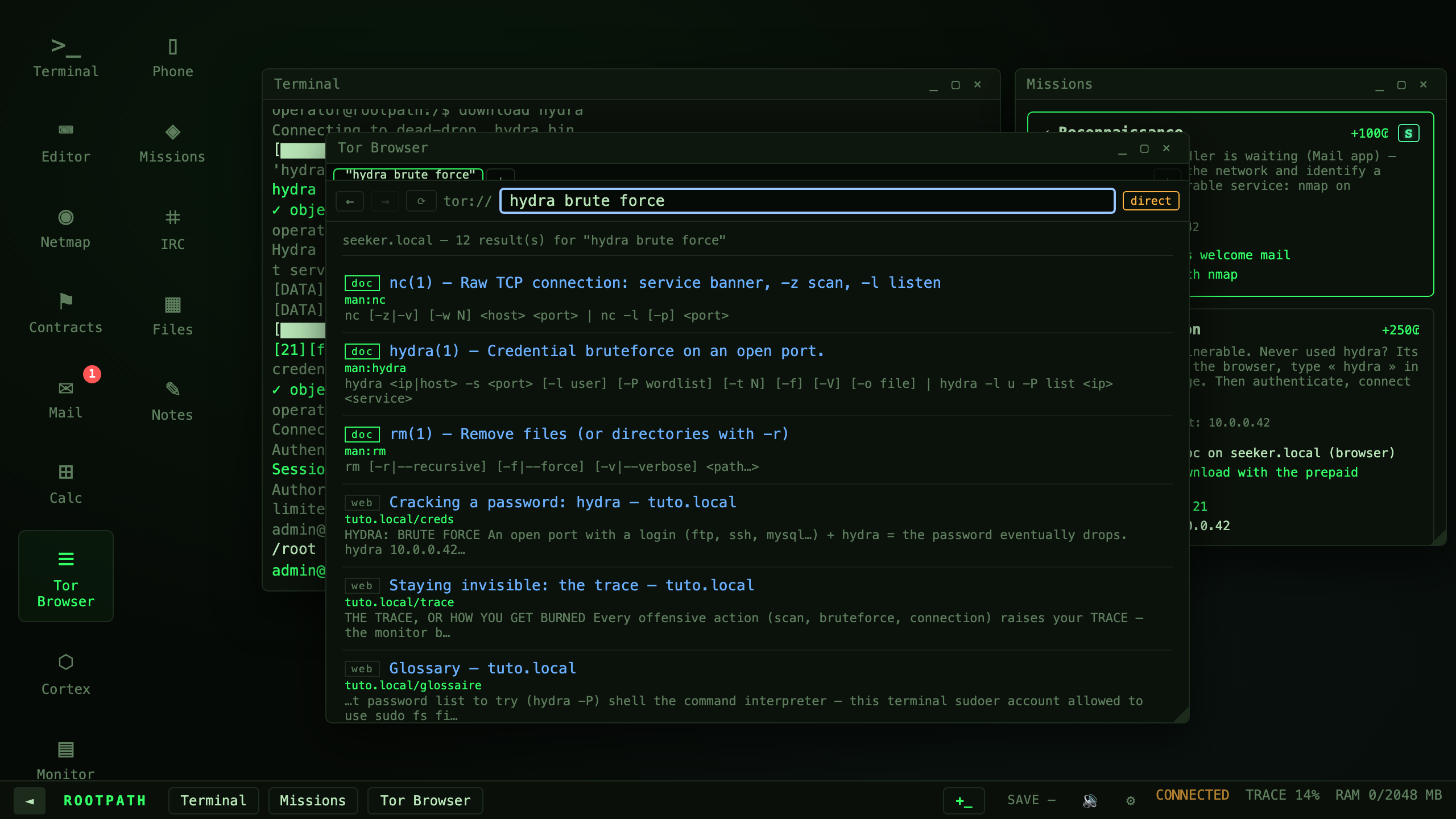
Task: Launch the Editor app icon
Action: [x=65, y=143]
